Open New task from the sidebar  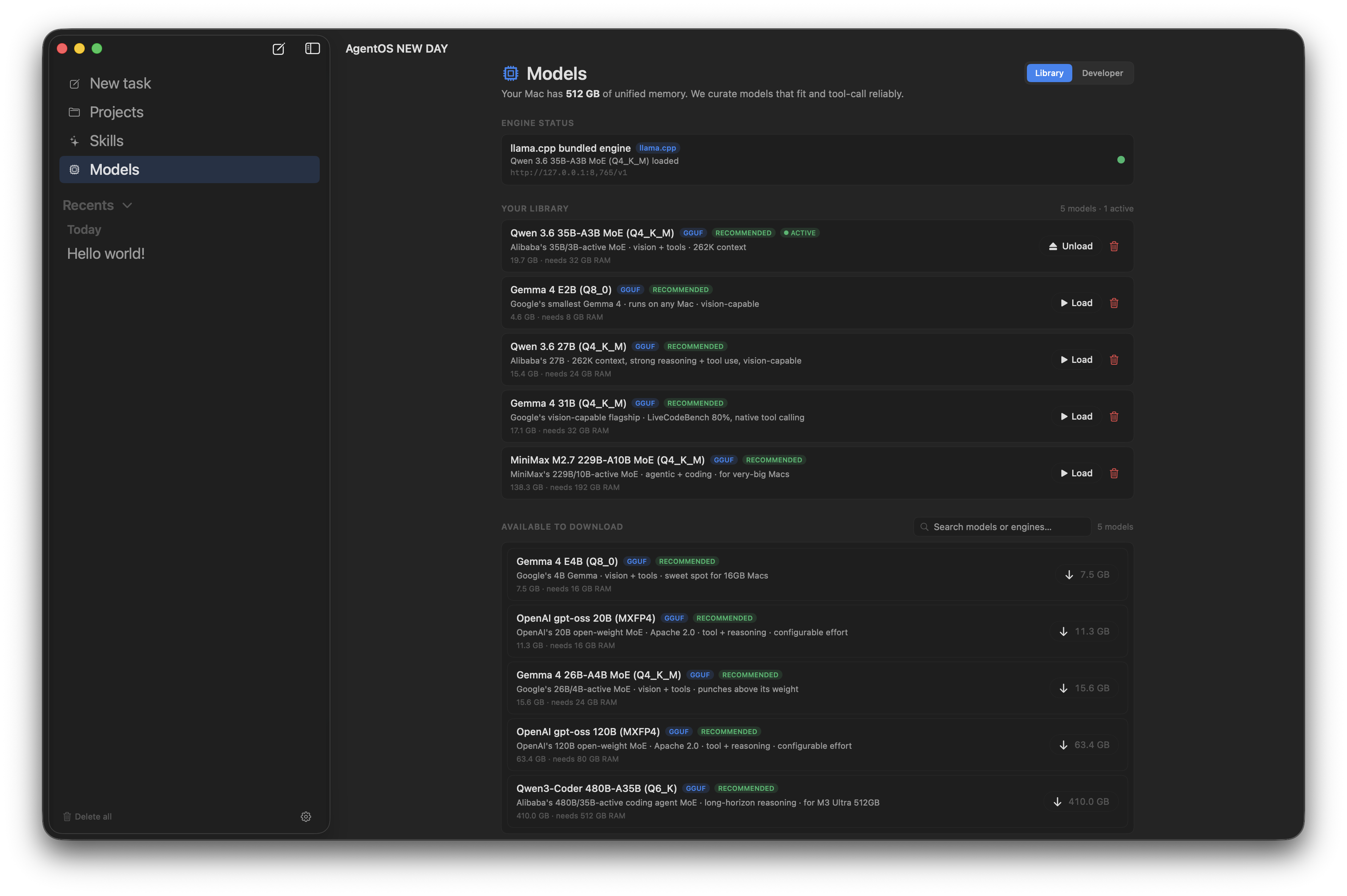point(189,83)
